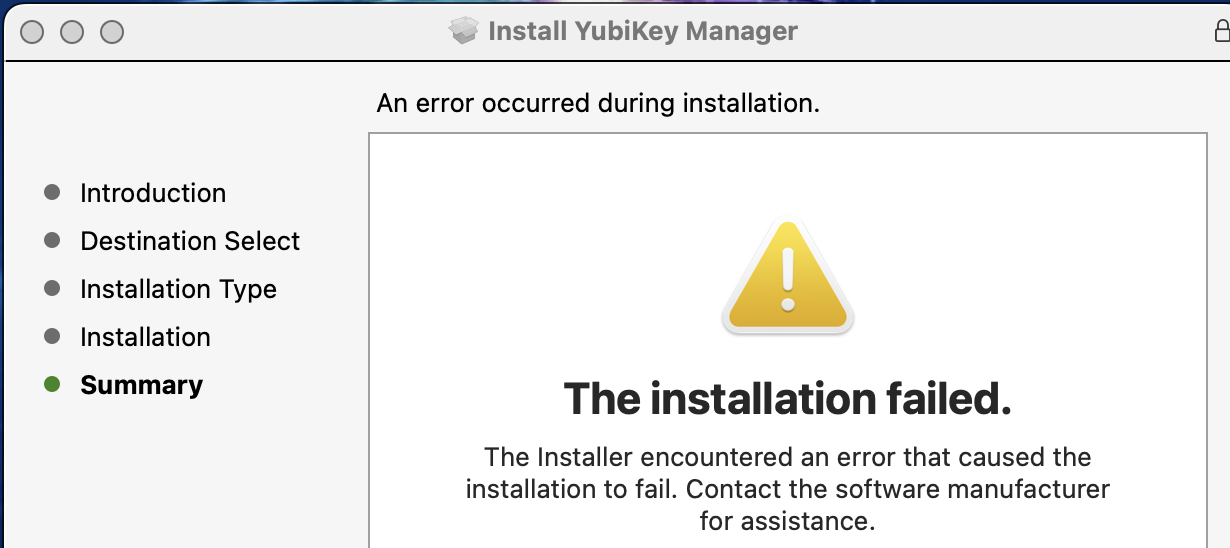Click the bullet next to Destination Select
This screenshot has height=548, width=1230.
53,241
